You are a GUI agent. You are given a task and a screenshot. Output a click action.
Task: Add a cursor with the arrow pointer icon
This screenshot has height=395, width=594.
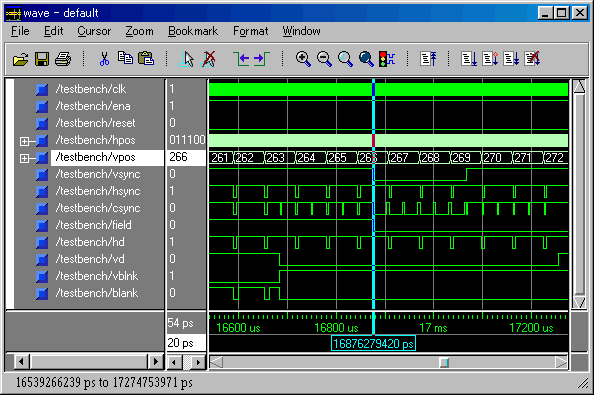click(x=187, y=59)
